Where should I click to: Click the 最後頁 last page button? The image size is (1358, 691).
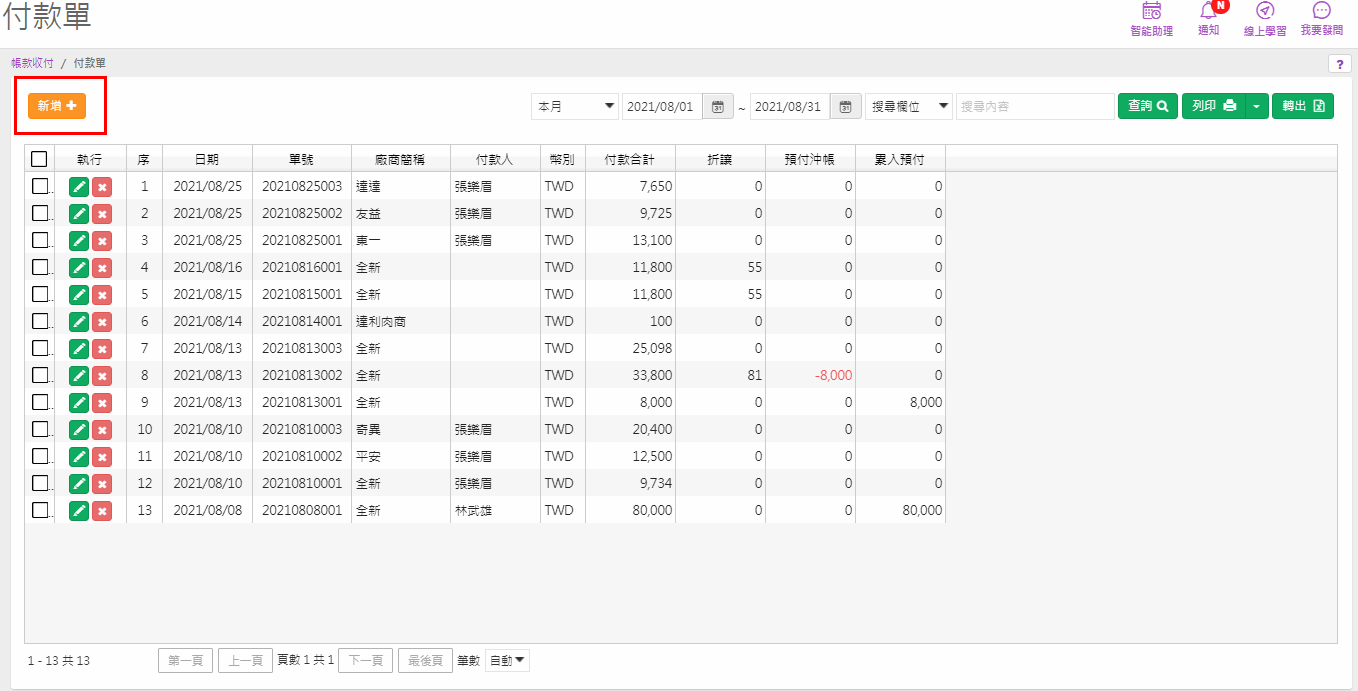point(425,661)
